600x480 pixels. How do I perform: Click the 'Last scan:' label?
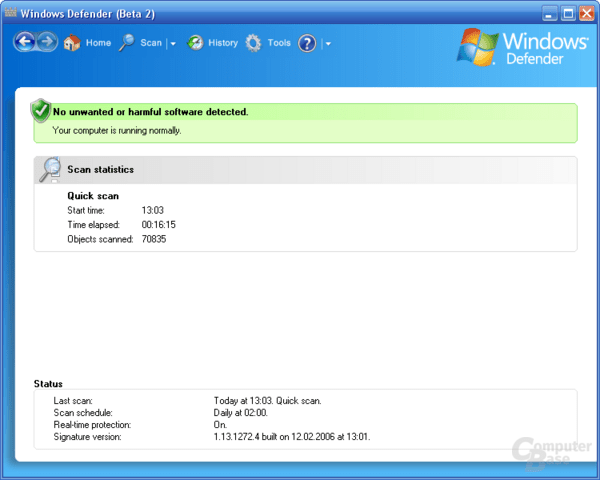73,401
